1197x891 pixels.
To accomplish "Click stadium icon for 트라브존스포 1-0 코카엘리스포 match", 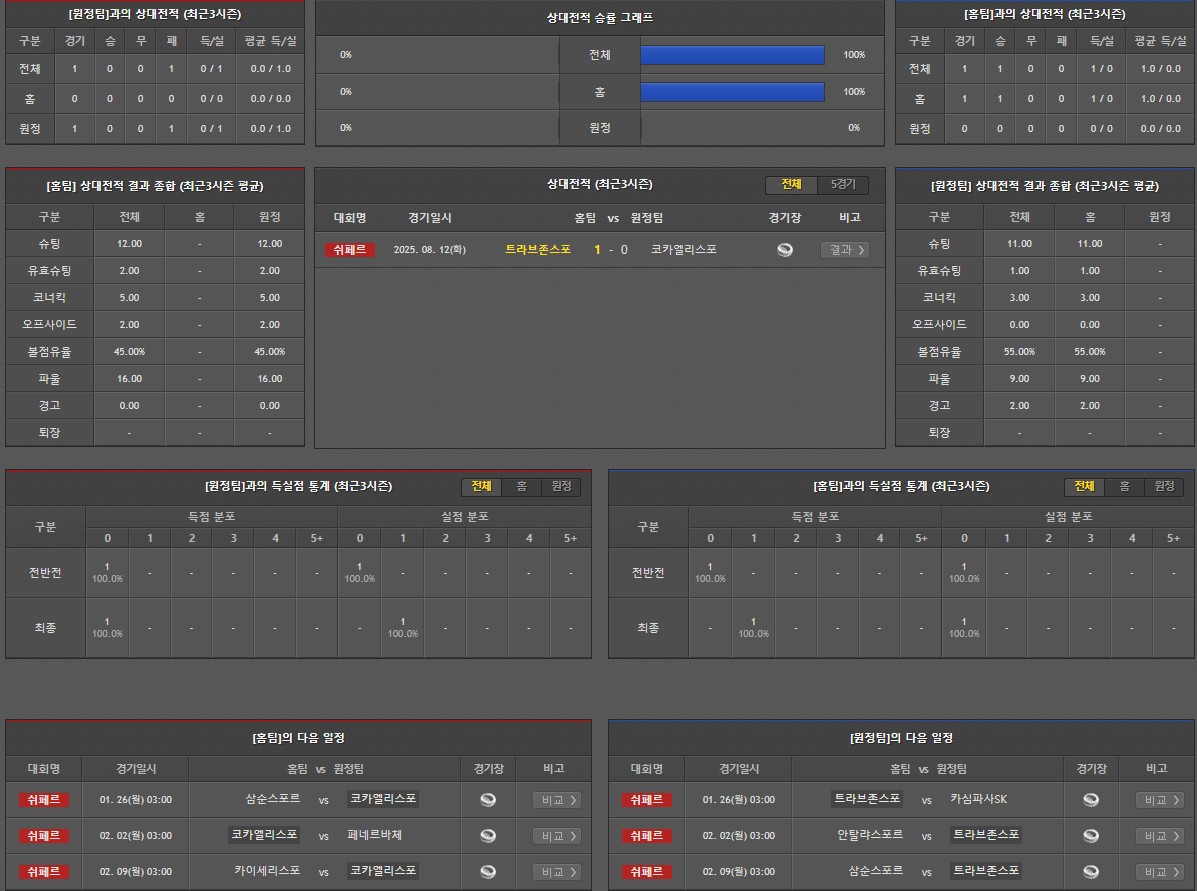I will [785, 250].
